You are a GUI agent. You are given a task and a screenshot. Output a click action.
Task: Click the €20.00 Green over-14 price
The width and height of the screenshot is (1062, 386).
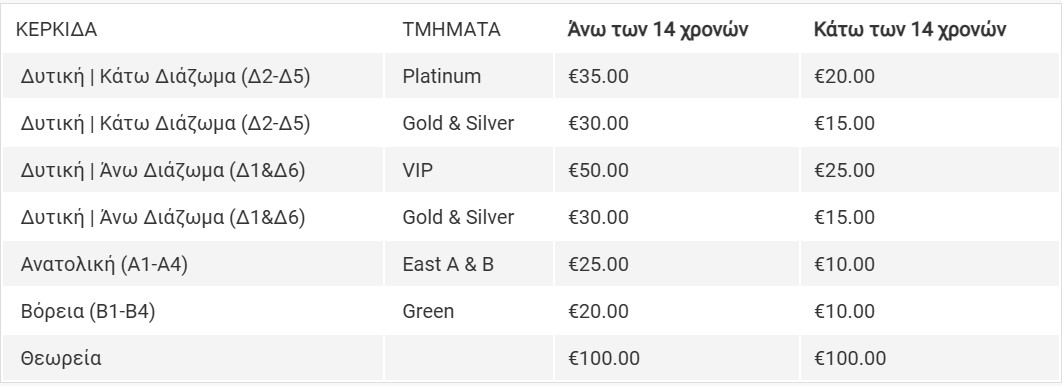coord(598,312)
